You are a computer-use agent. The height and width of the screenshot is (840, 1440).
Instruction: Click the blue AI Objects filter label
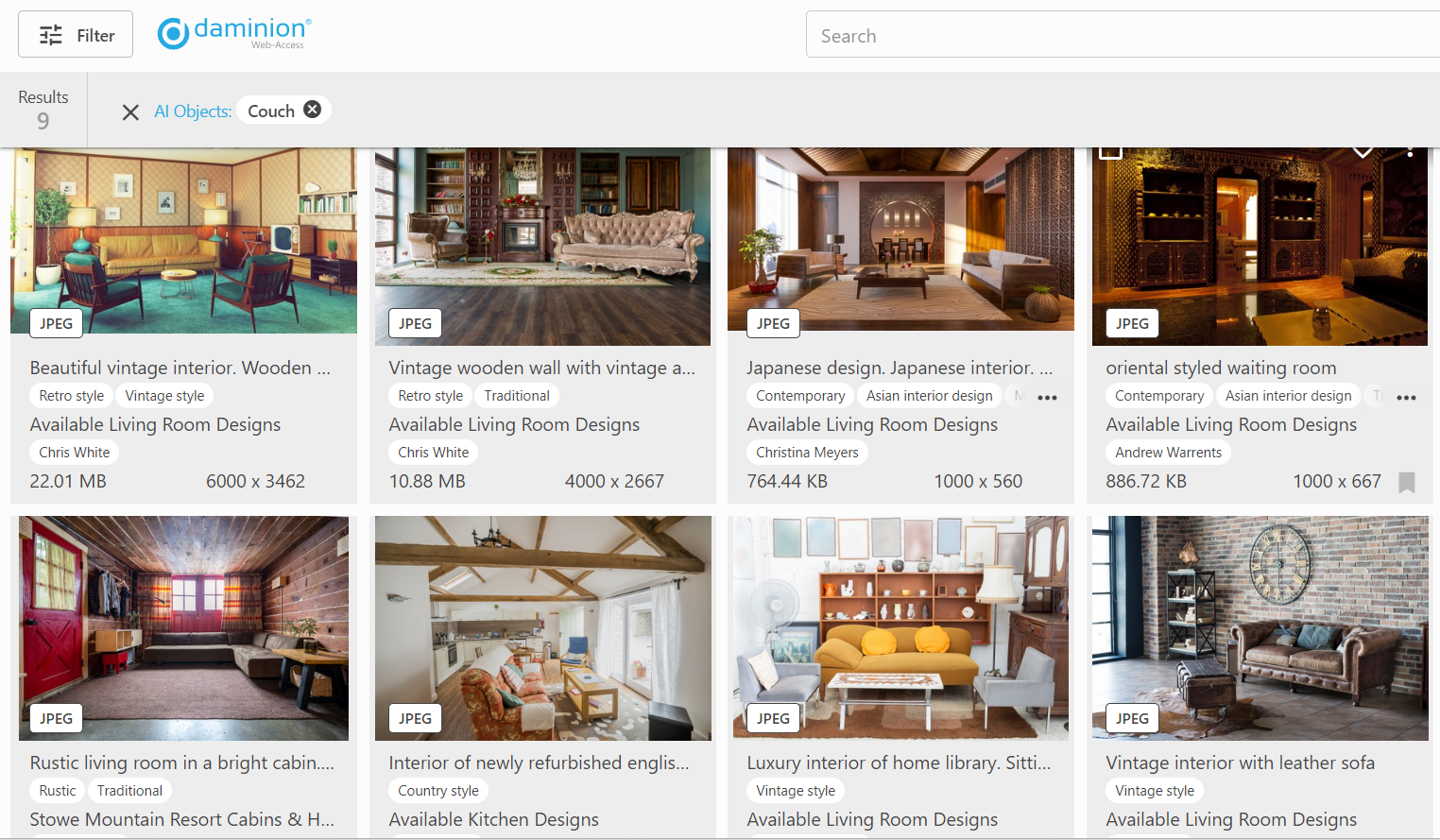tap(193, 111)
